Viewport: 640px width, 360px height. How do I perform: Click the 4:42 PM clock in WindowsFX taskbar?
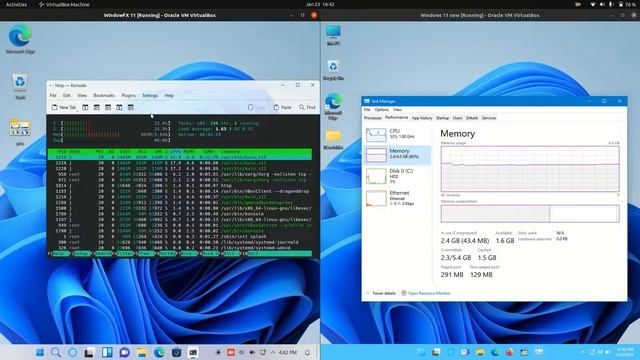click(x=288, y=352)
